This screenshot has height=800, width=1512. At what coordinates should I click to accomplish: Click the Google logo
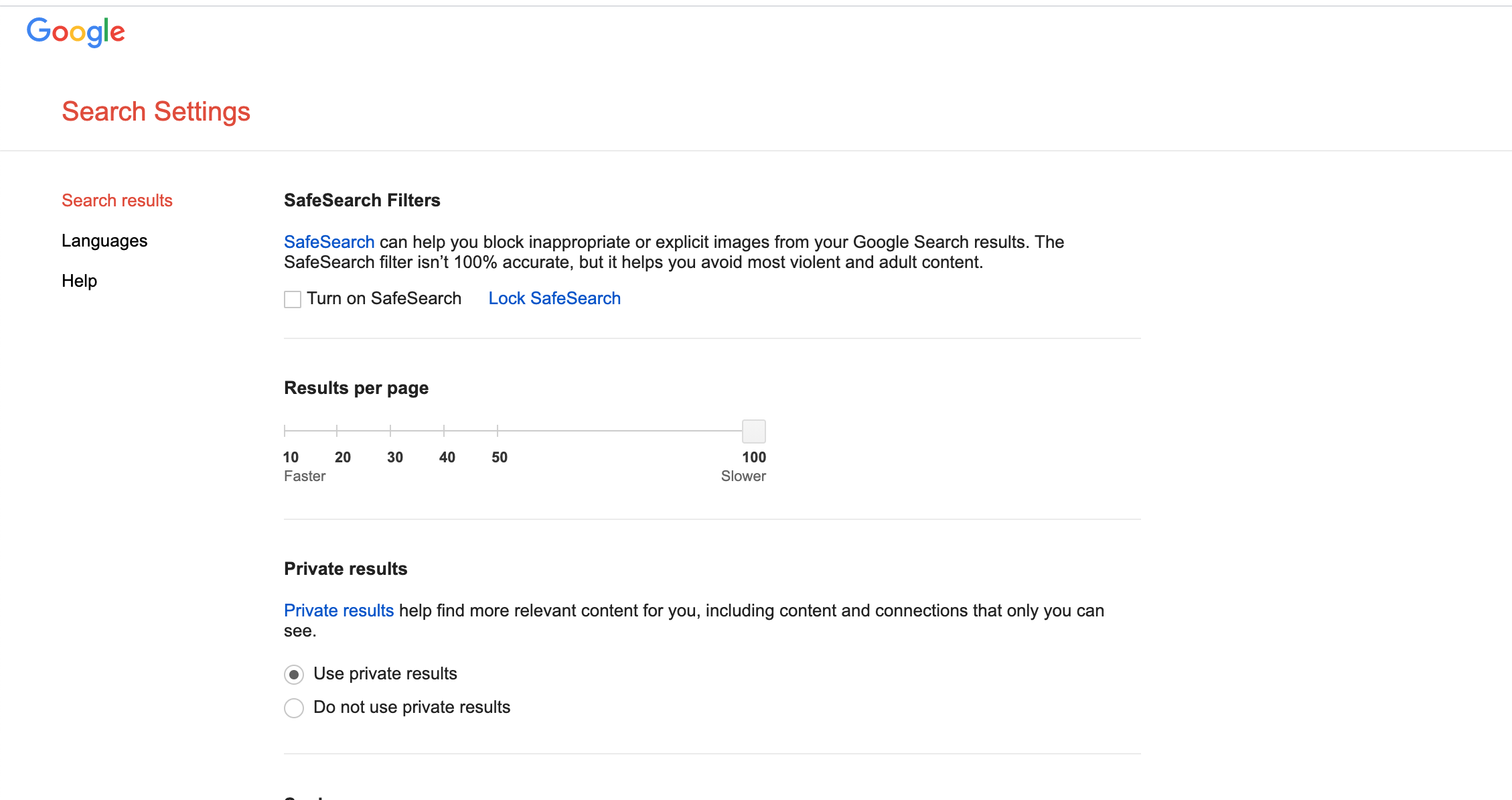click(x=76, y=31)
